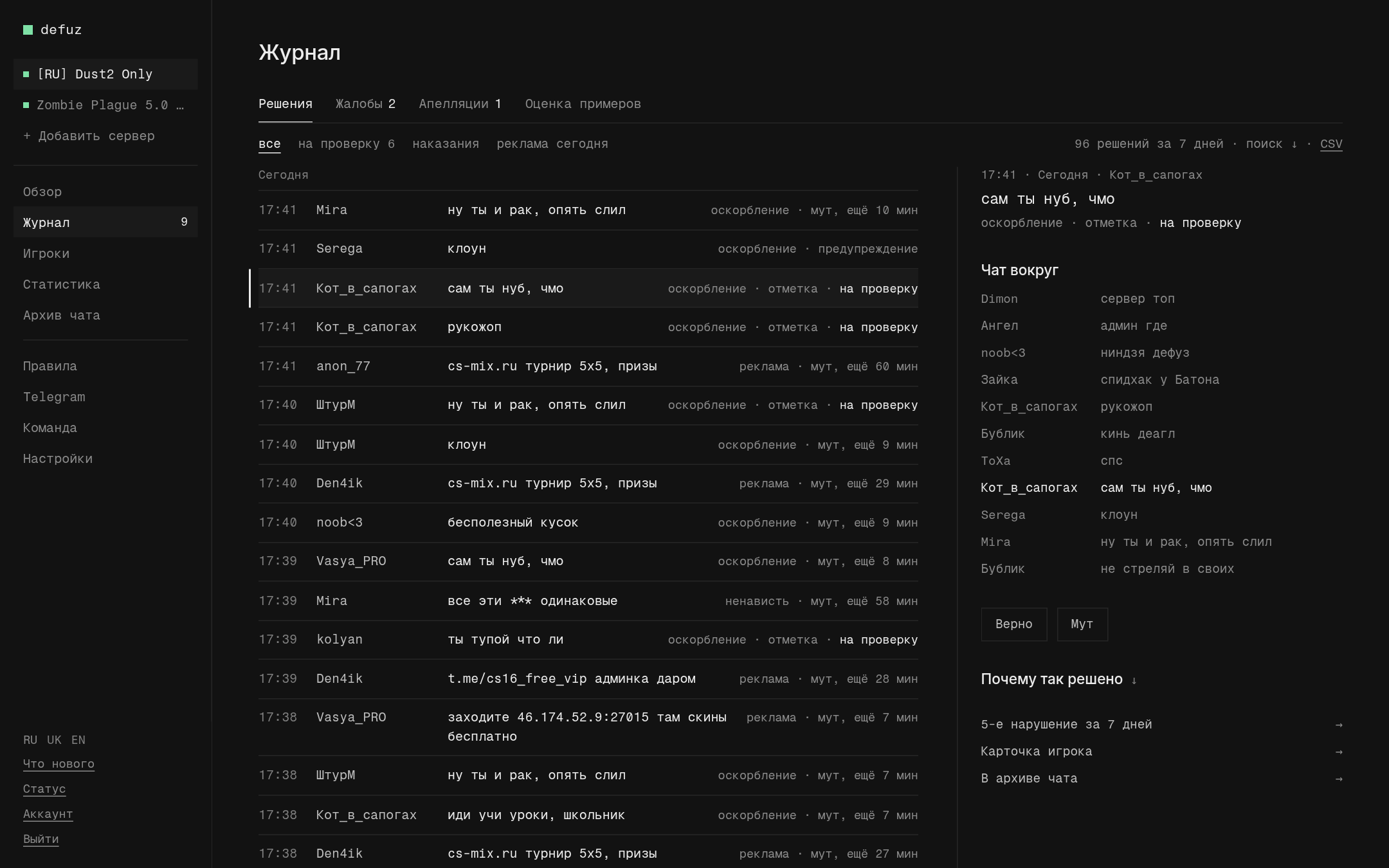This screenshot has width=1389, height=868.
Task: Open Архив чата section
Action: tap(105, 315)
